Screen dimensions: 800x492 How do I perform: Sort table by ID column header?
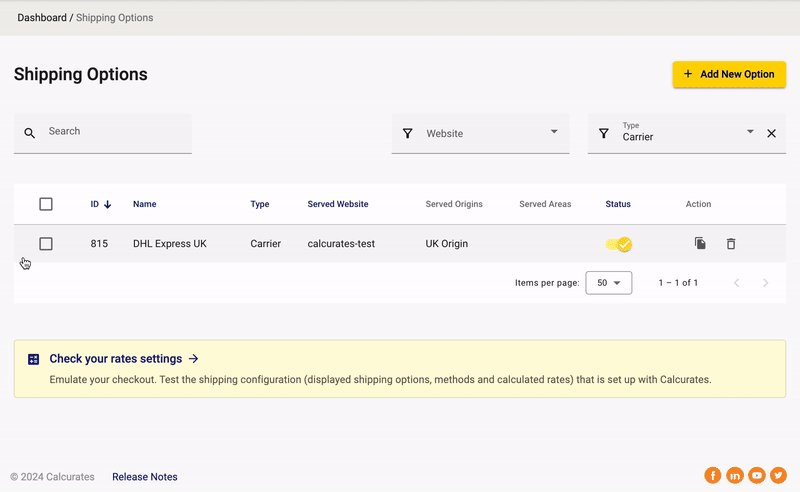(94, 204)
